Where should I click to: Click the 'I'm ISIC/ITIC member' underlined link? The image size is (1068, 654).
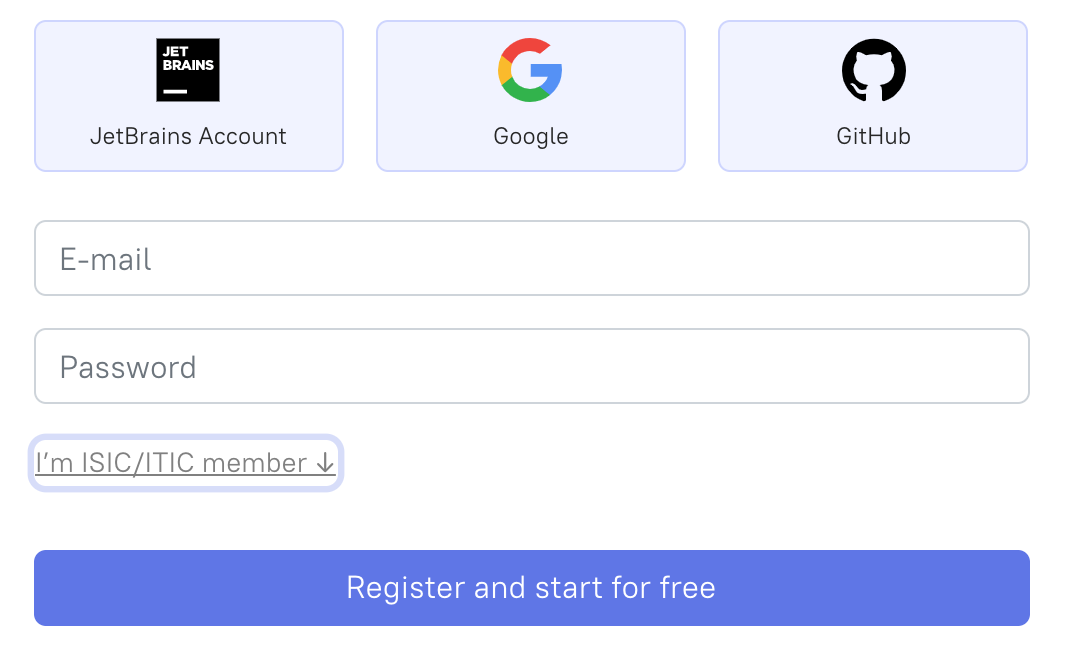point(170,463)
